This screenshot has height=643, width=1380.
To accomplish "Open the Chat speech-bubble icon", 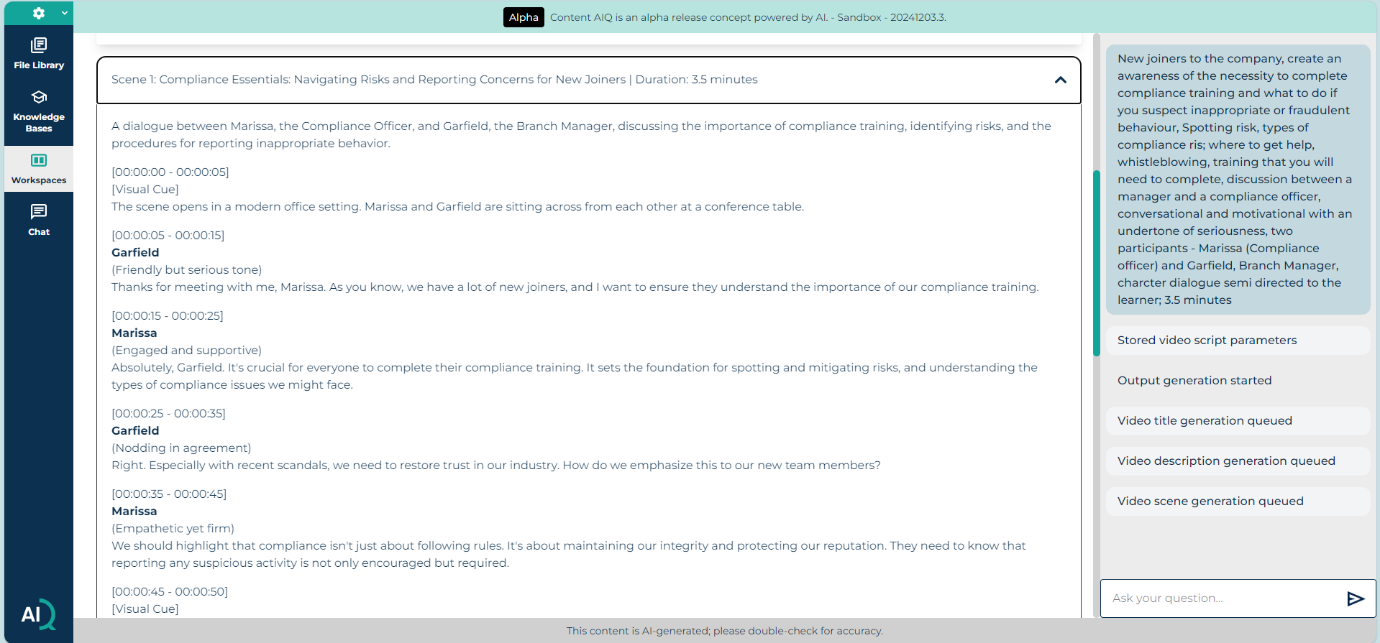I will (x=38, y=212).
